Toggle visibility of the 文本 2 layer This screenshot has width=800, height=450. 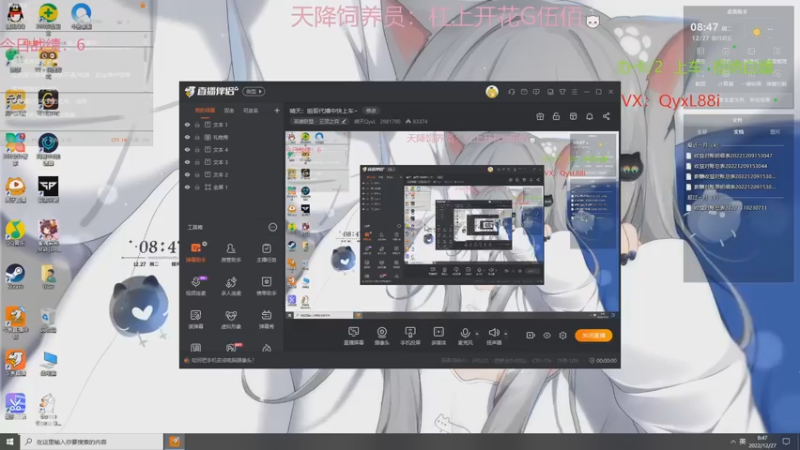(x=187, y=174)
